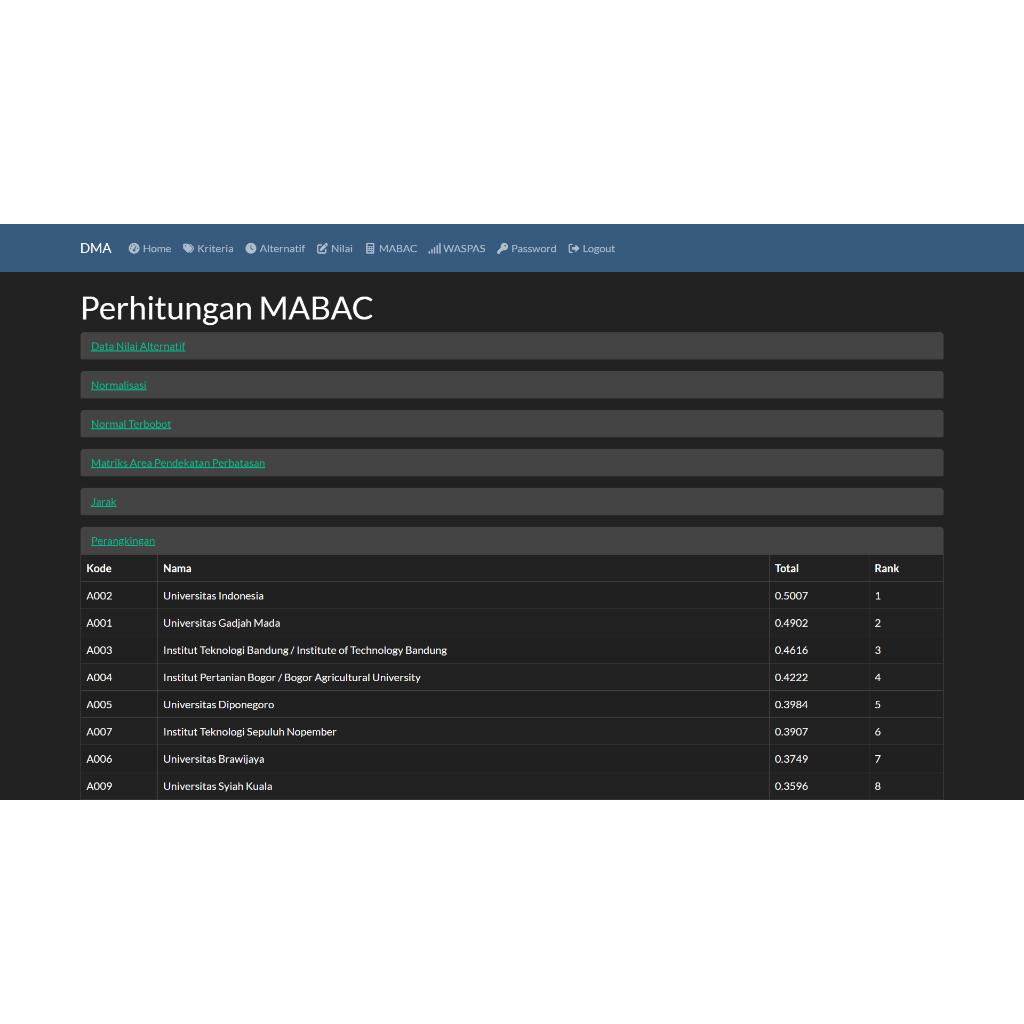Click code cell A002

pos(119,596)
